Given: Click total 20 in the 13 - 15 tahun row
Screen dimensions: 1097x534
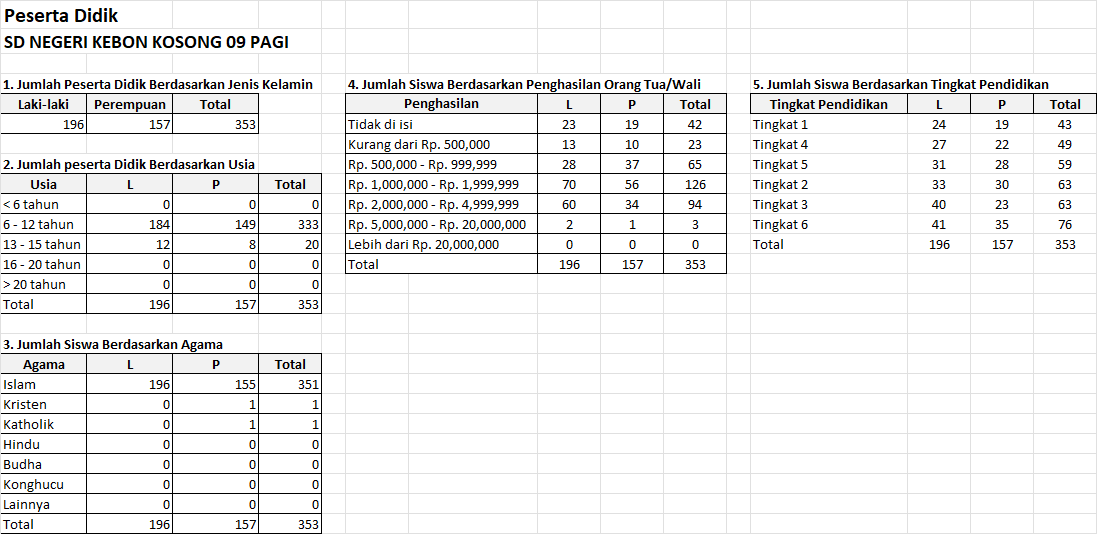Looking at the screenshot, I should 290,244.
